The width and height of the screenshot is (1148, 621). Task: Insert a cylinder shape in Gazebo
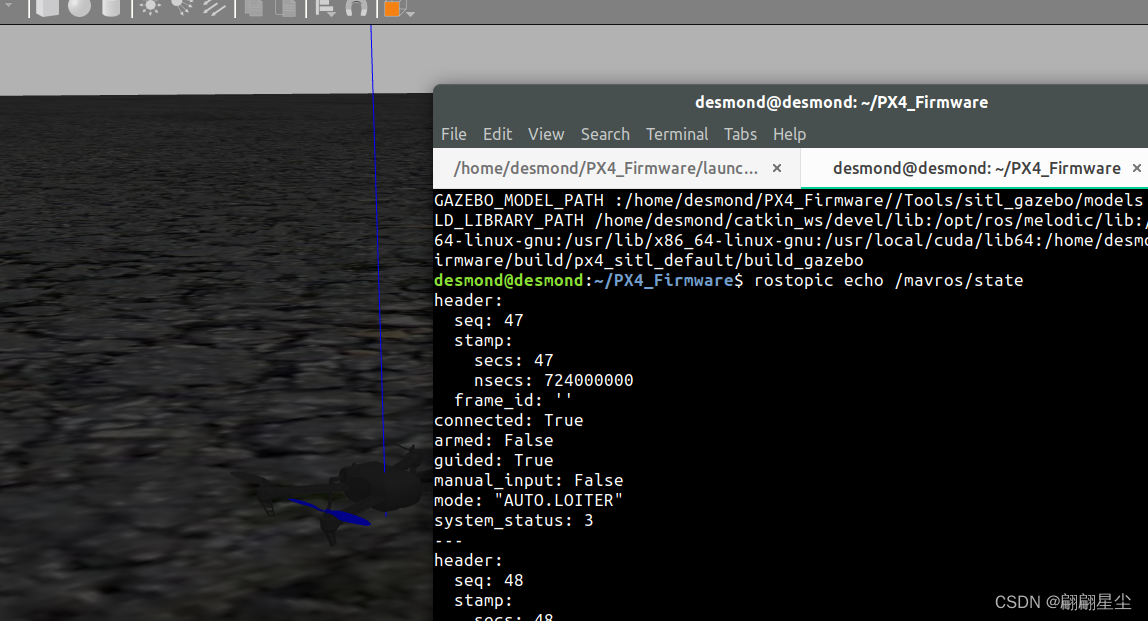(x=111, y=7)
